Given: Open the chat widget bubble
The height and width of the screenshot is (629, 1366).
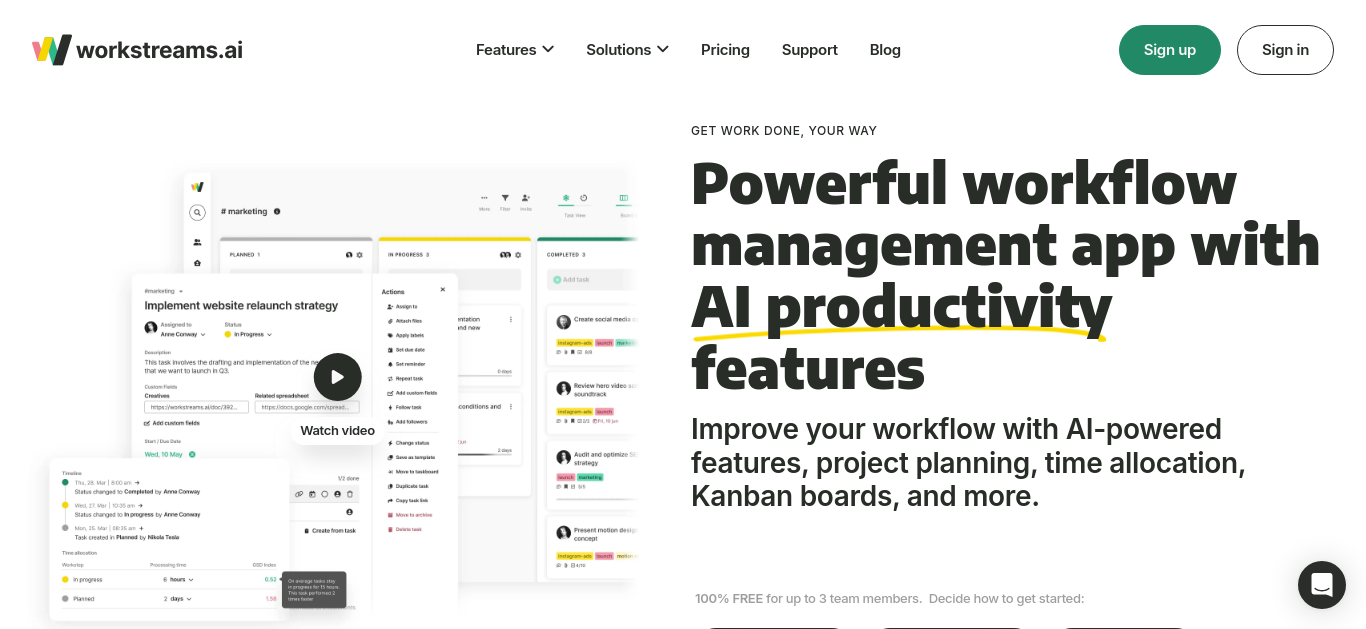Looking at the screenshot, I should (1322, 585).
